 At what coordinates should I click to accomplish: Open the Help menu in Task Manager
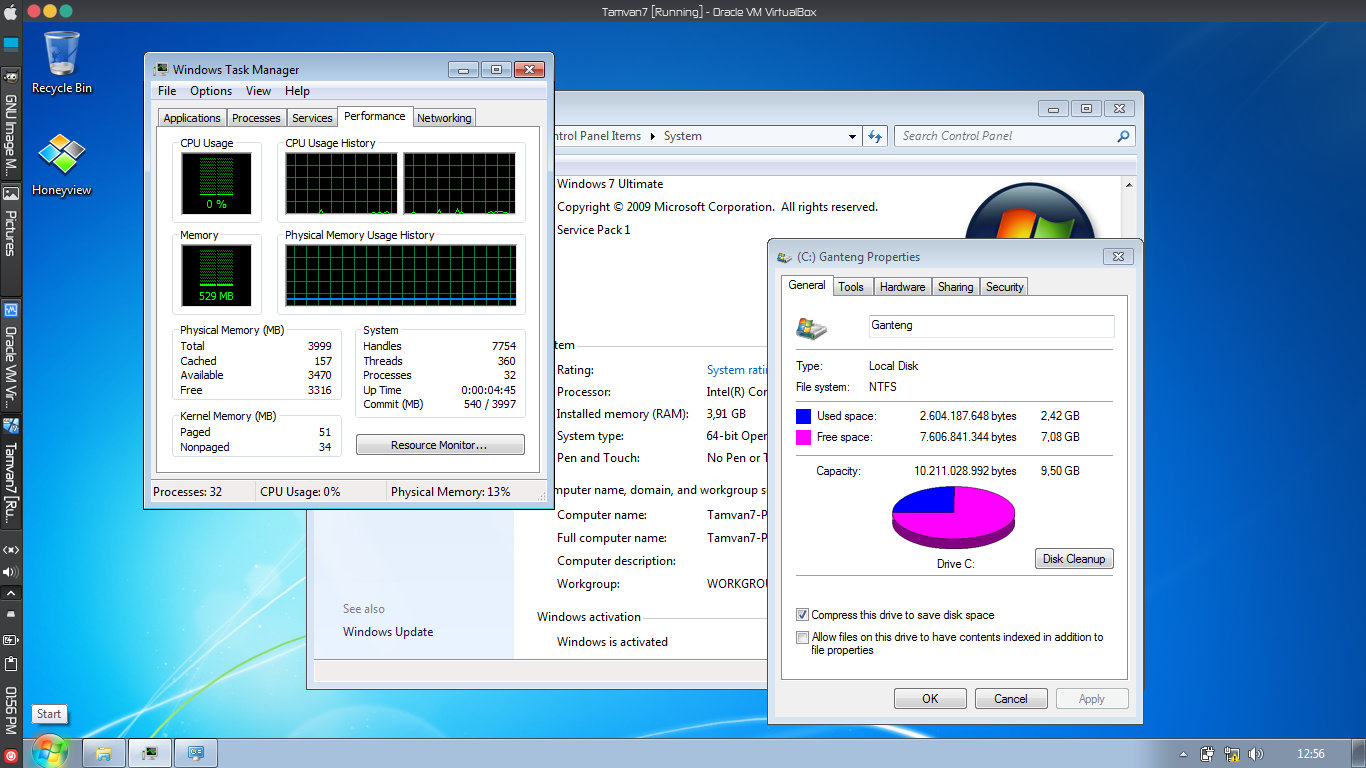point(297,91)
